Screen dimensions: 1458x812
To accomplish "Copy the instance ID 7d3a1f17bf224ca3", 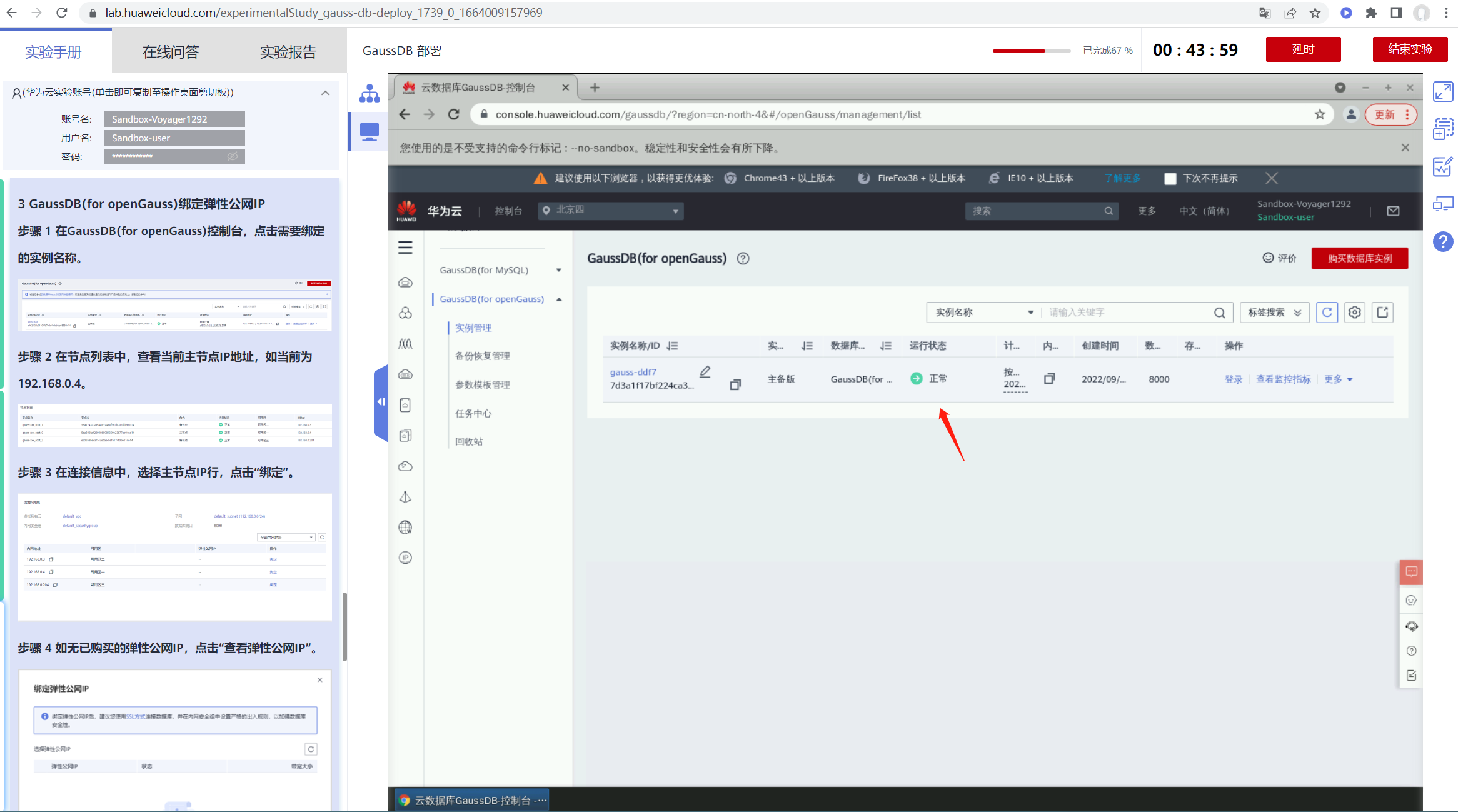I will point(735,385).
